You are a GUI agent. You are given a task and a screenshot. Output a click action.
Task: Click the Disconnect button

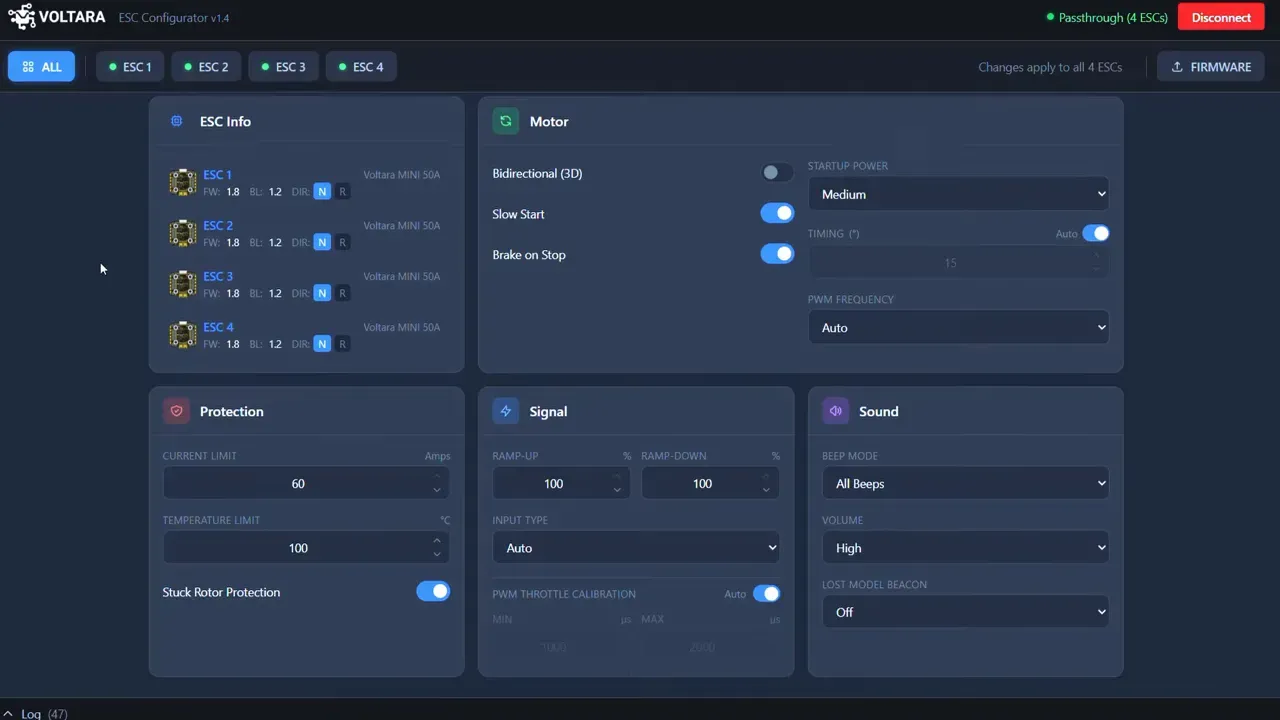1221,17
